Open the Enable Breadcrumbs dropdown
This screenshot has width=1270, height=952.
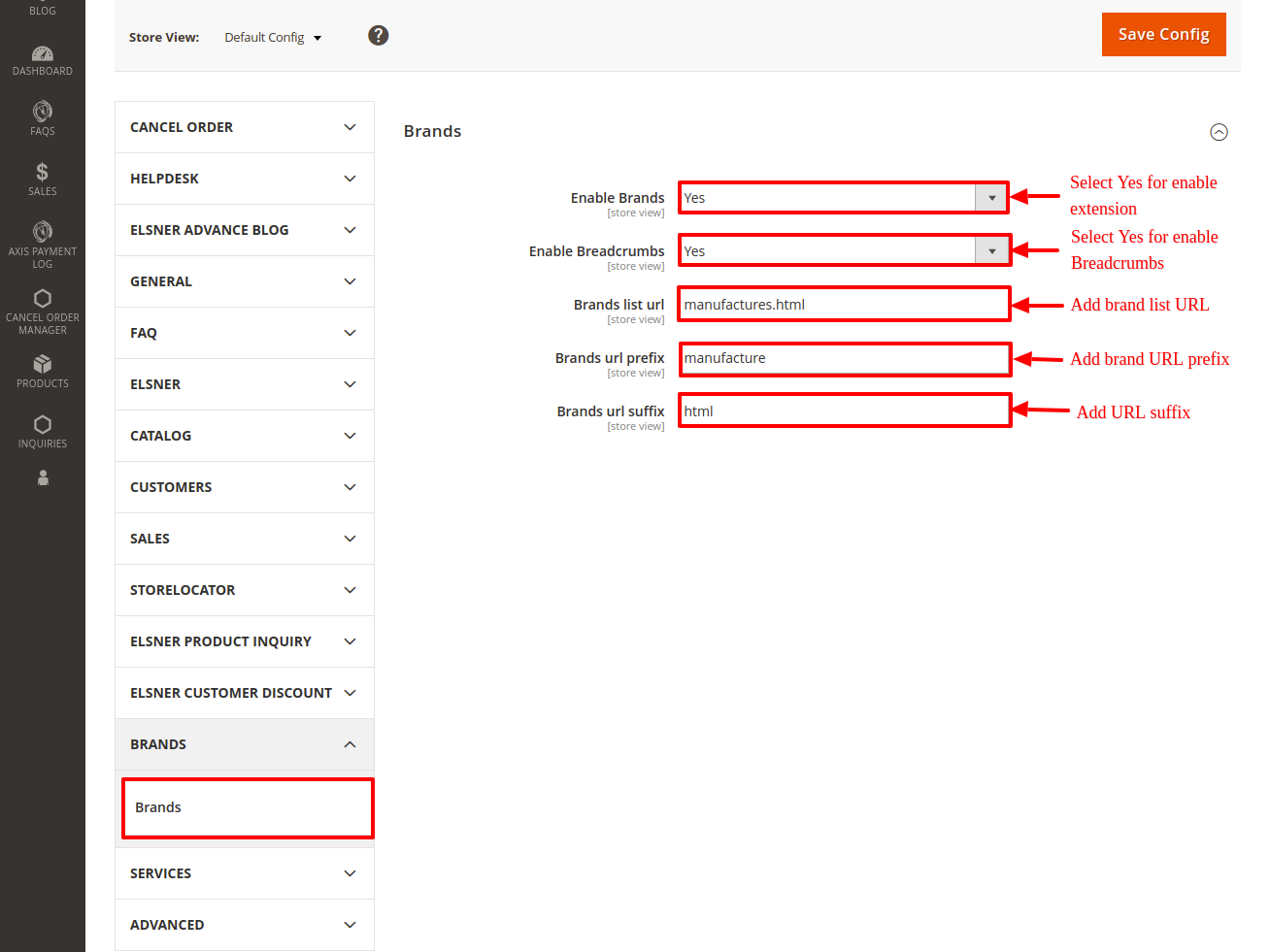(843, 251)
